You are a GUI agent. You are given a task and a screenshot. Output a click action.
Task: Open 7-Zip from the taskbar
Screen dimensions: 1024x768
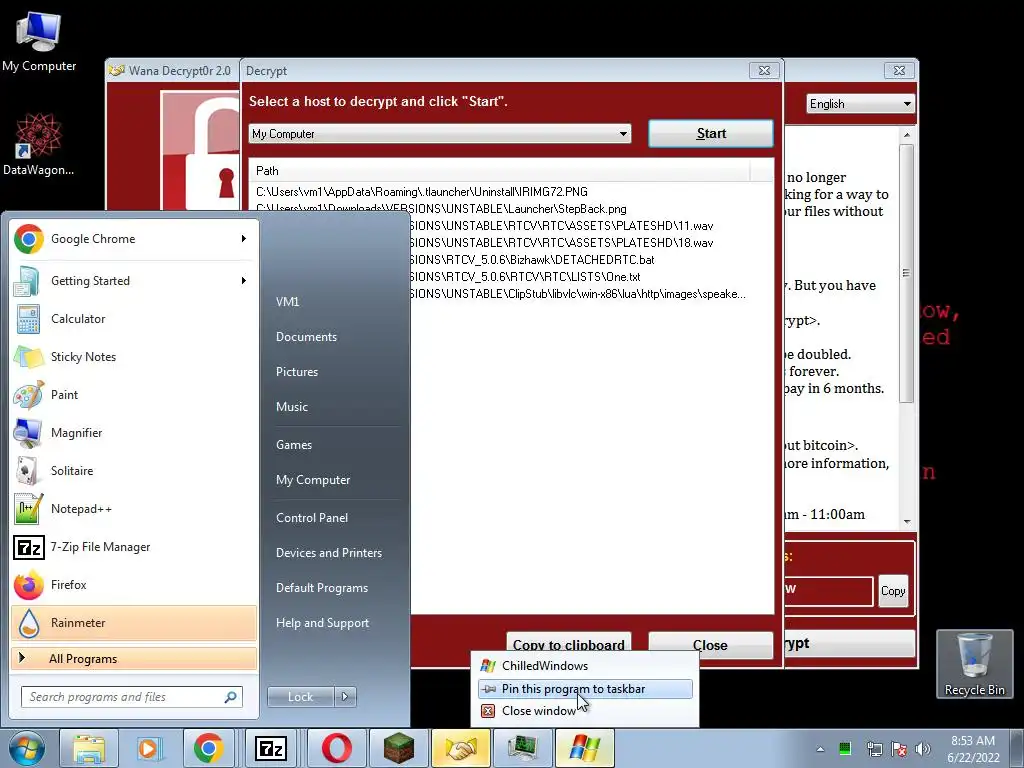click(x=270, y=748)
